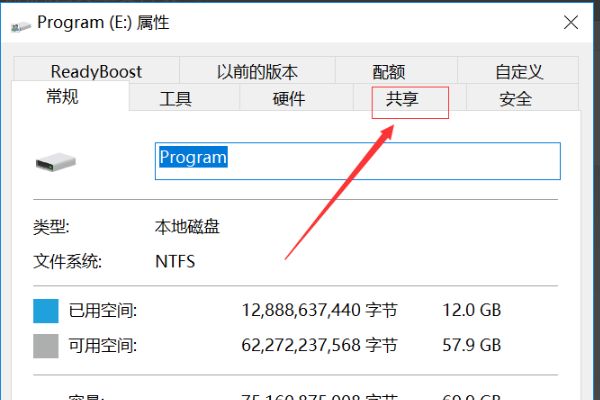Click the 文件系统 label
The height and width of the screenshot is (400, 600).
tap(67, 262)
